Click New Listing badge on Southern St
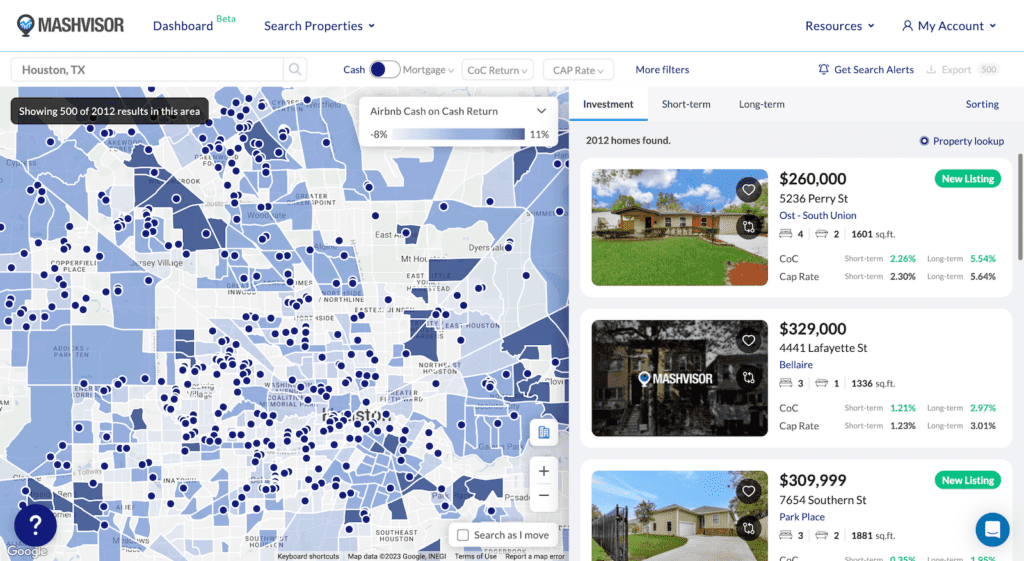The image size is (1024, 561). tap(967, 480)
